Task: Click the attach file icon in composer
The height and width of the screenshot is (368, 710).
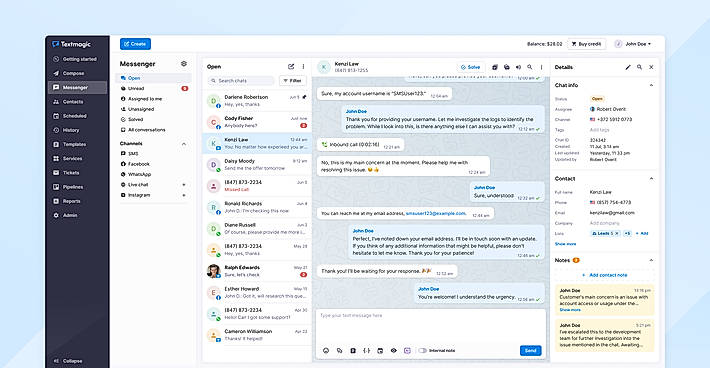Action: pos(353,351)
